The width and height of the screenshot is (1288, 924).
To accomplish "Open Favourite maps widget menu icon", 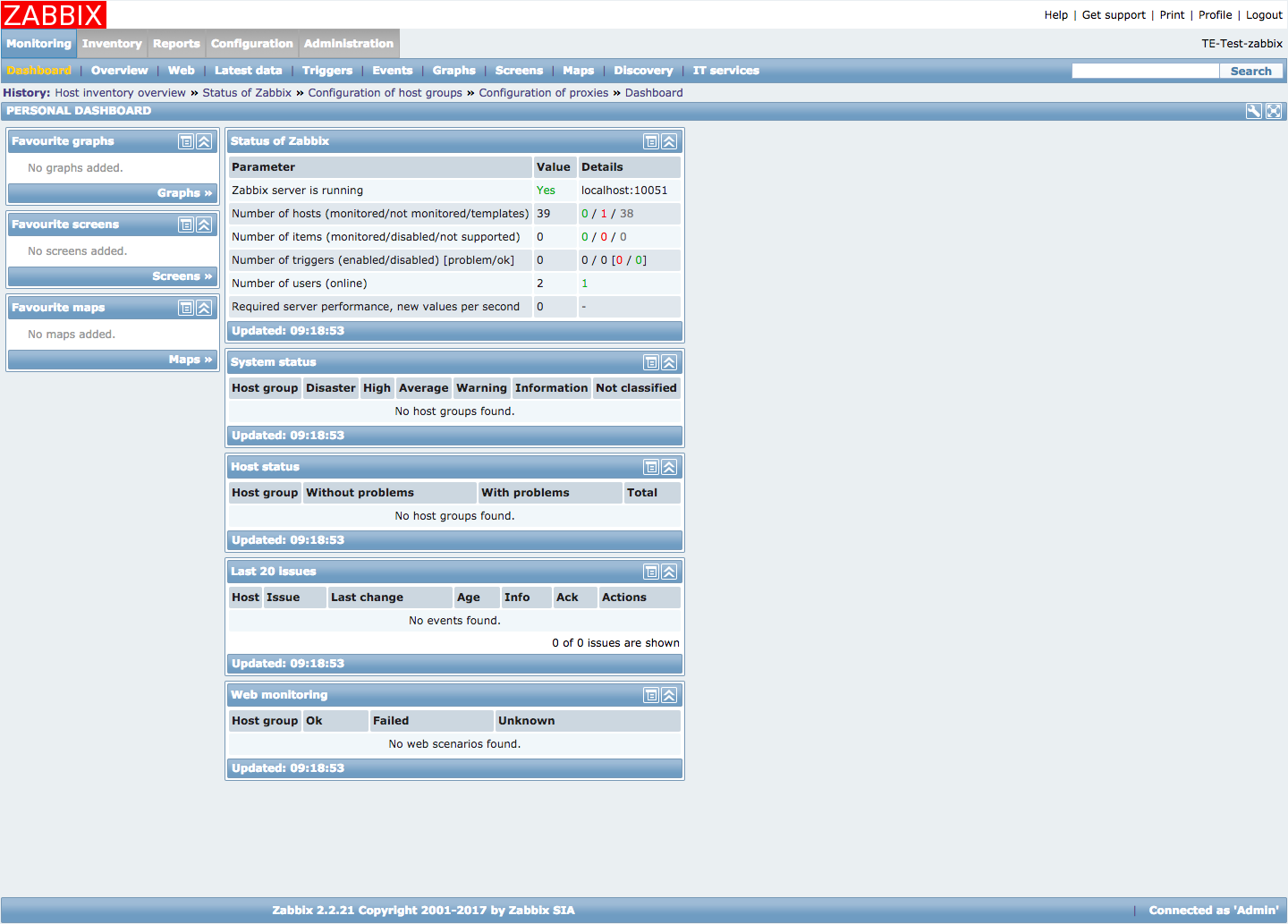I will coord(186,308).
